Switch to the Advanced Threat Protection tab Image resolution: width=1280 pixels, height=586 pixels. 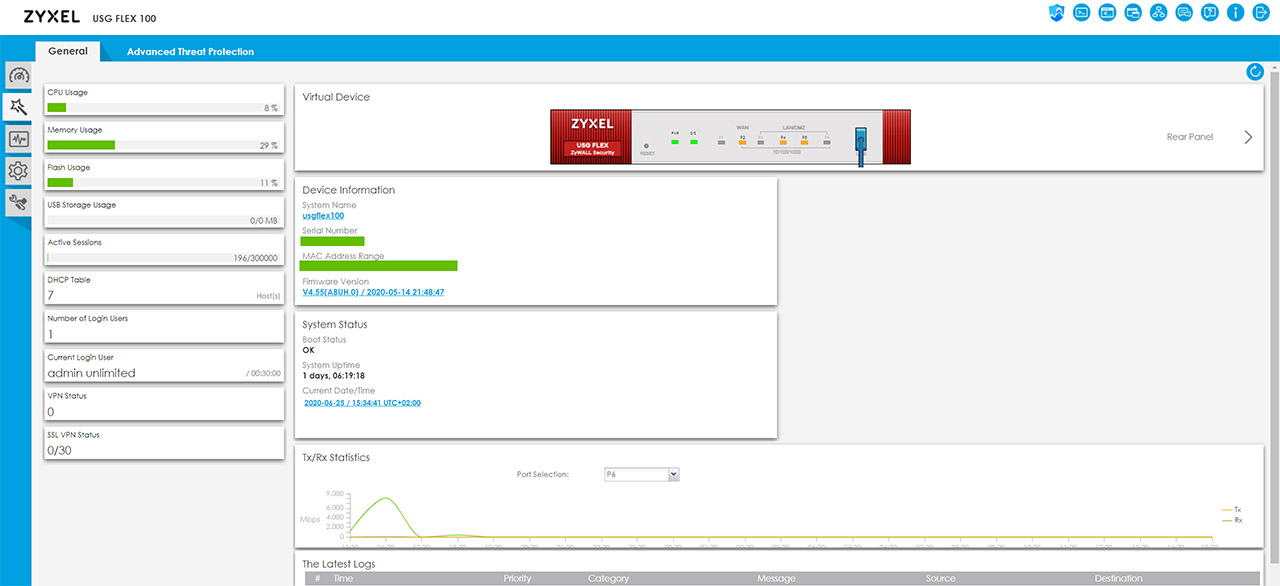click(x=190, y=52)
